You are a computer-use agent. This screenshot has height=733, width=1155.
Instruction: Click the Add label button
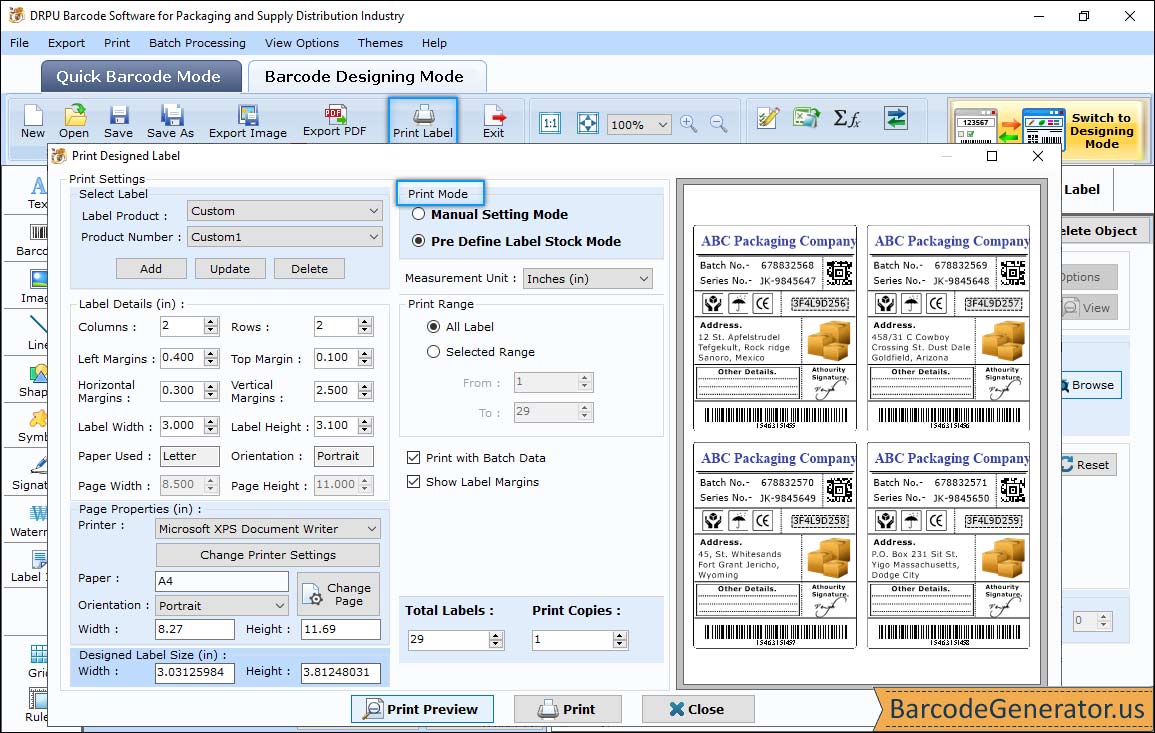click(x=151, y=269)
